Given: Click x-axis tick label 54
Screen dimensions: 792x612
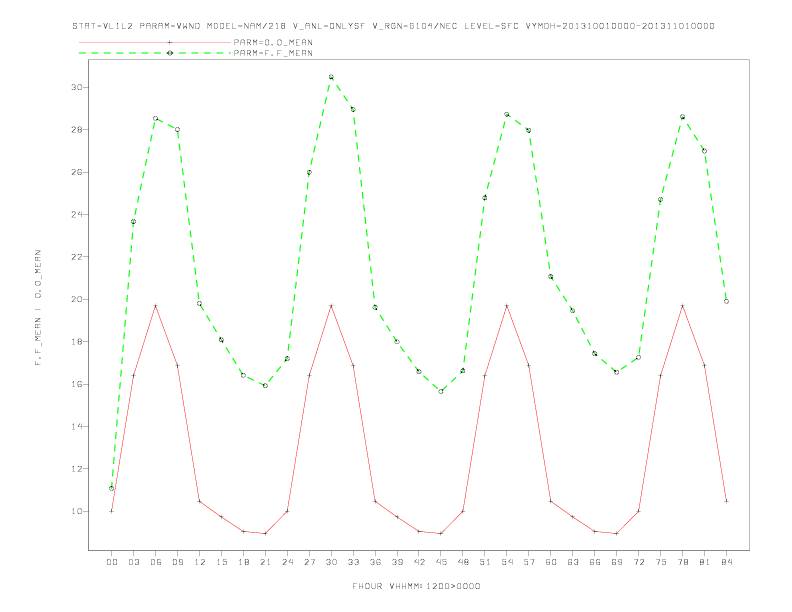Looking at the screenshot, I should pyautogui.click(x=507, y=562).
